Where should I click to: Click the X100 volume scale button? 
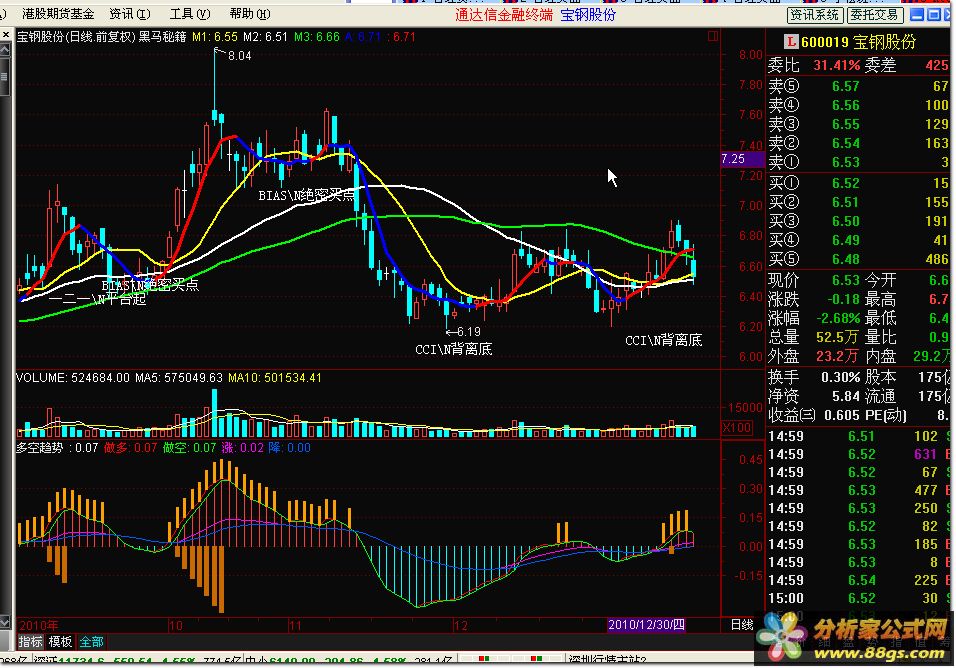(736, 427)
